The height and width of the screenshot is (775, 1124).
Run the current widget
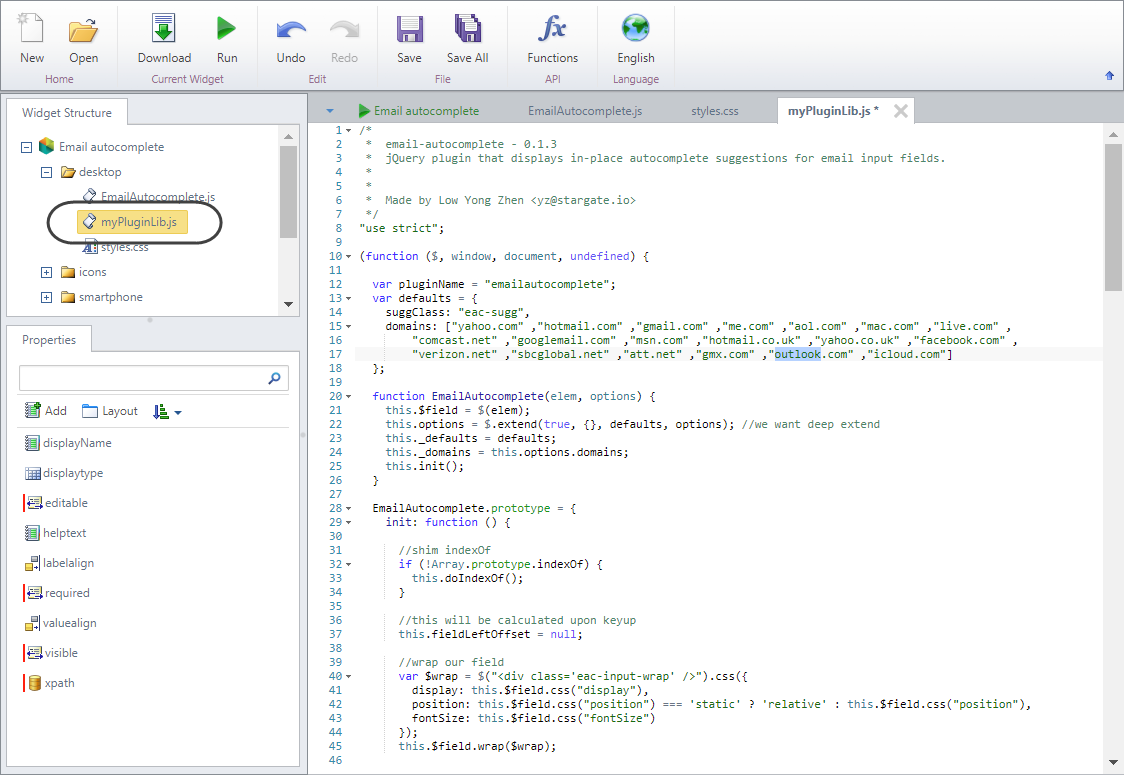[227, 29]
